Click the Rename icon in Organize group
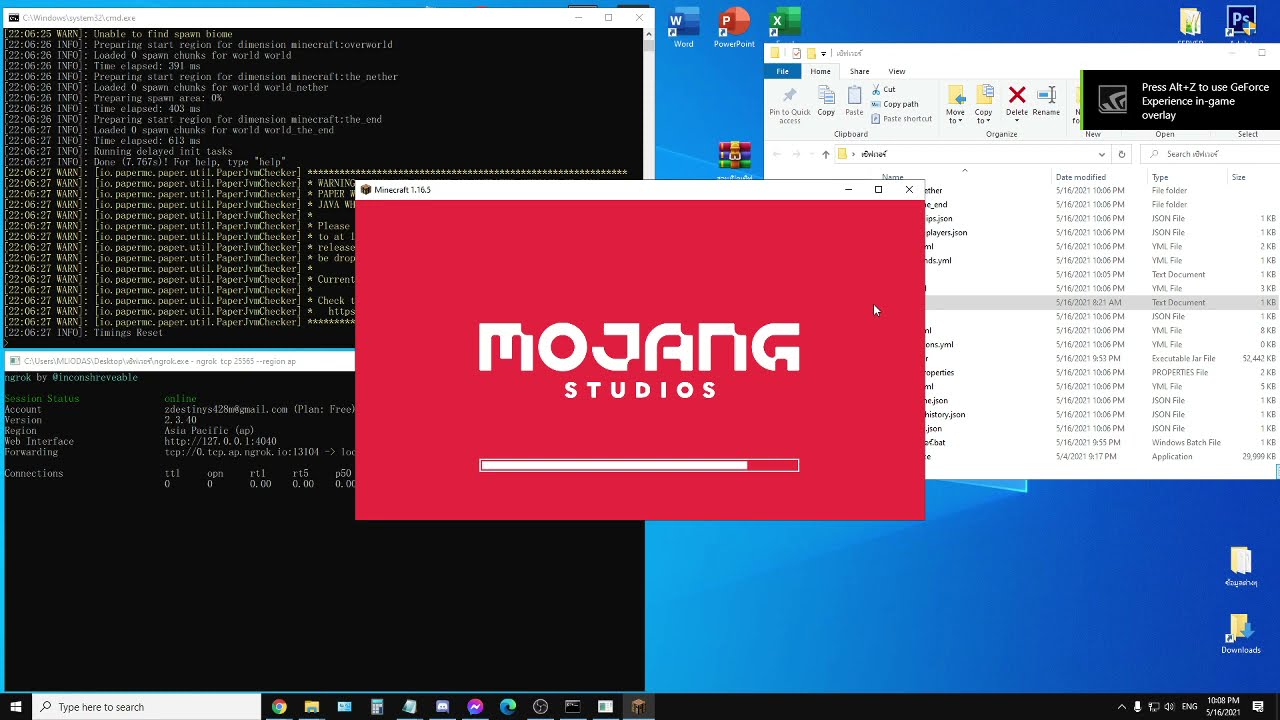The height and width of the screenshot is (720, 1280). click(x=1046, y=95)
